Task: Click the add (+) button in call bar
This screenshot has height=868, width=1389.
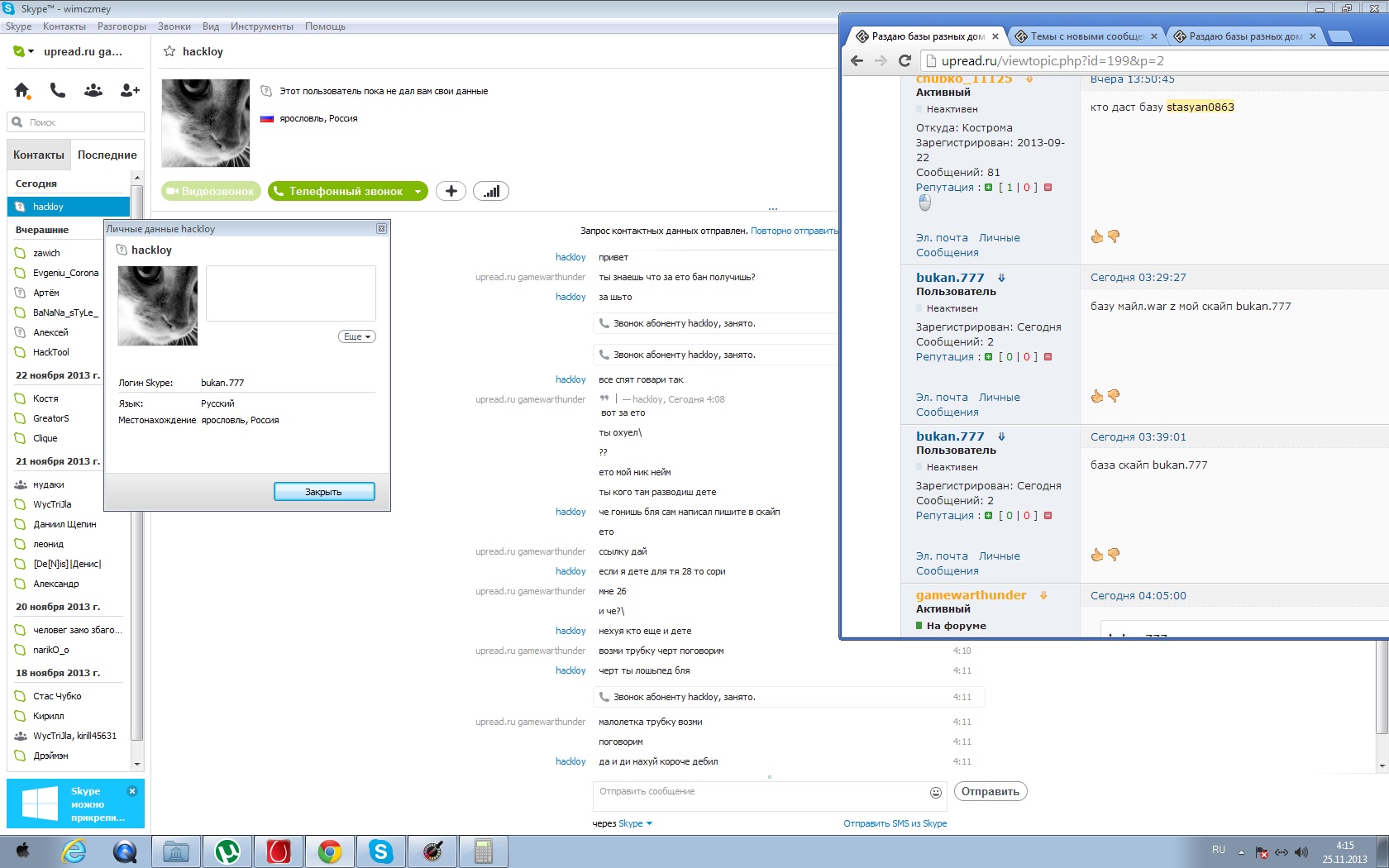Action: (451, 191)
